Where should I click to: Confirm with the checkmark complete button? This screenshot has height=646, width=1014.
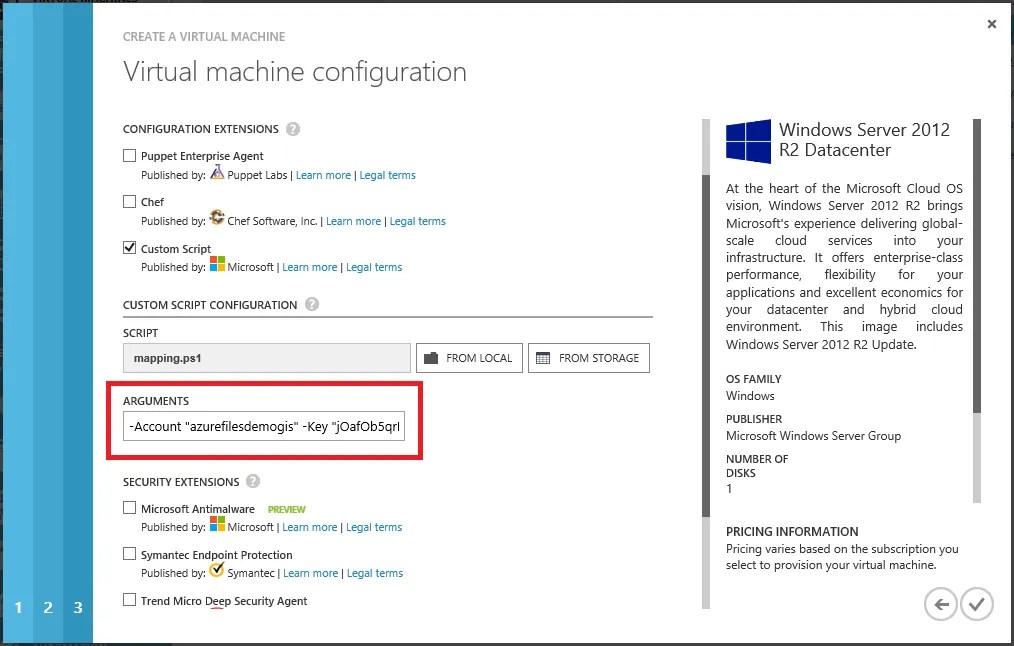(976, 604)
